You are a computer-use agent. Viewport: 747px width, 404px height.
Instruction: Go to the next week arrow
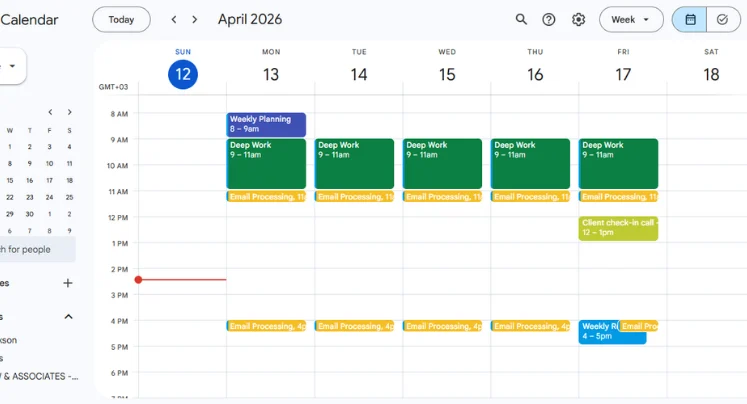(x=194, y=20)
